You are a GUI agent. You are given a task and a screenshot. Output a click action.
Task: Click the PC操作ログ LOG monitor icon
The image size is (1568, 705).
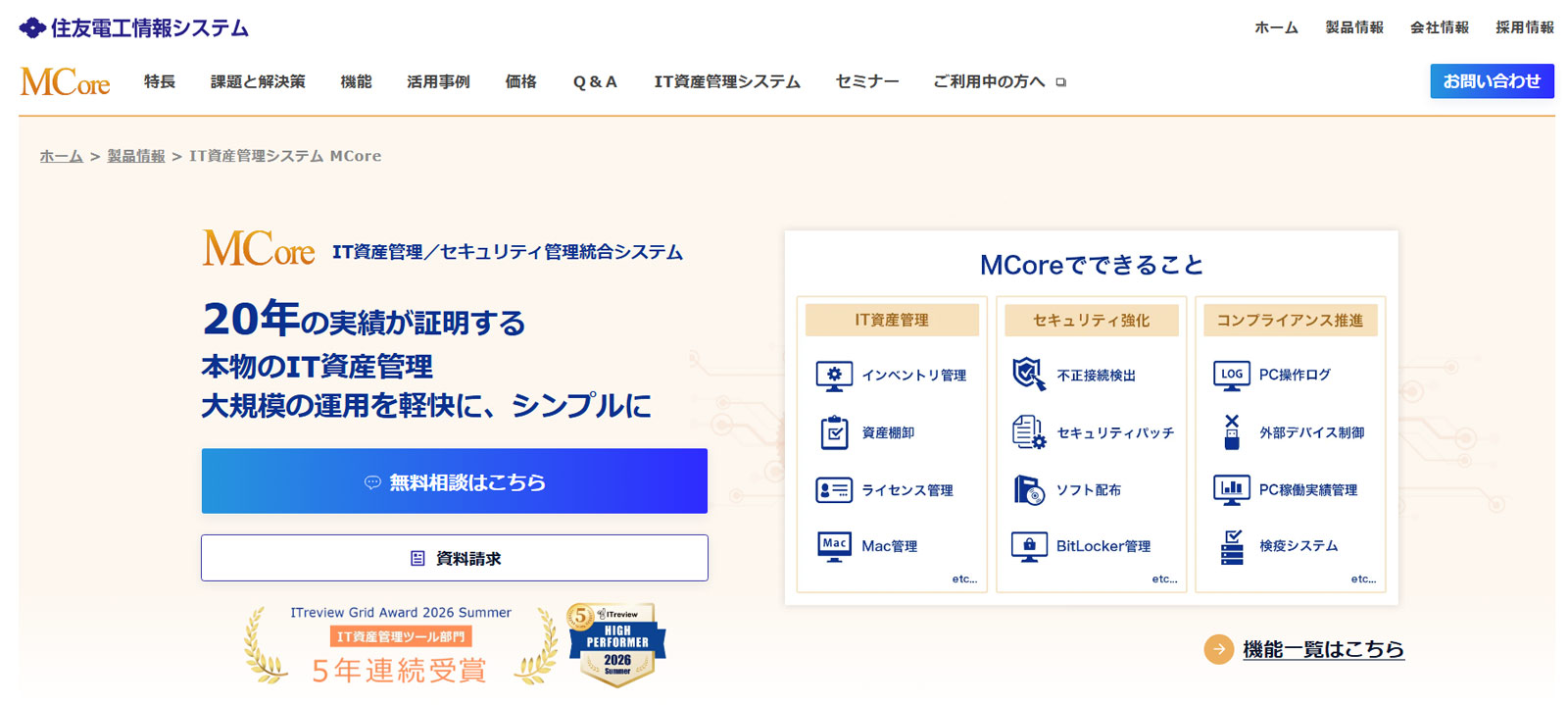click(1232, 375)
